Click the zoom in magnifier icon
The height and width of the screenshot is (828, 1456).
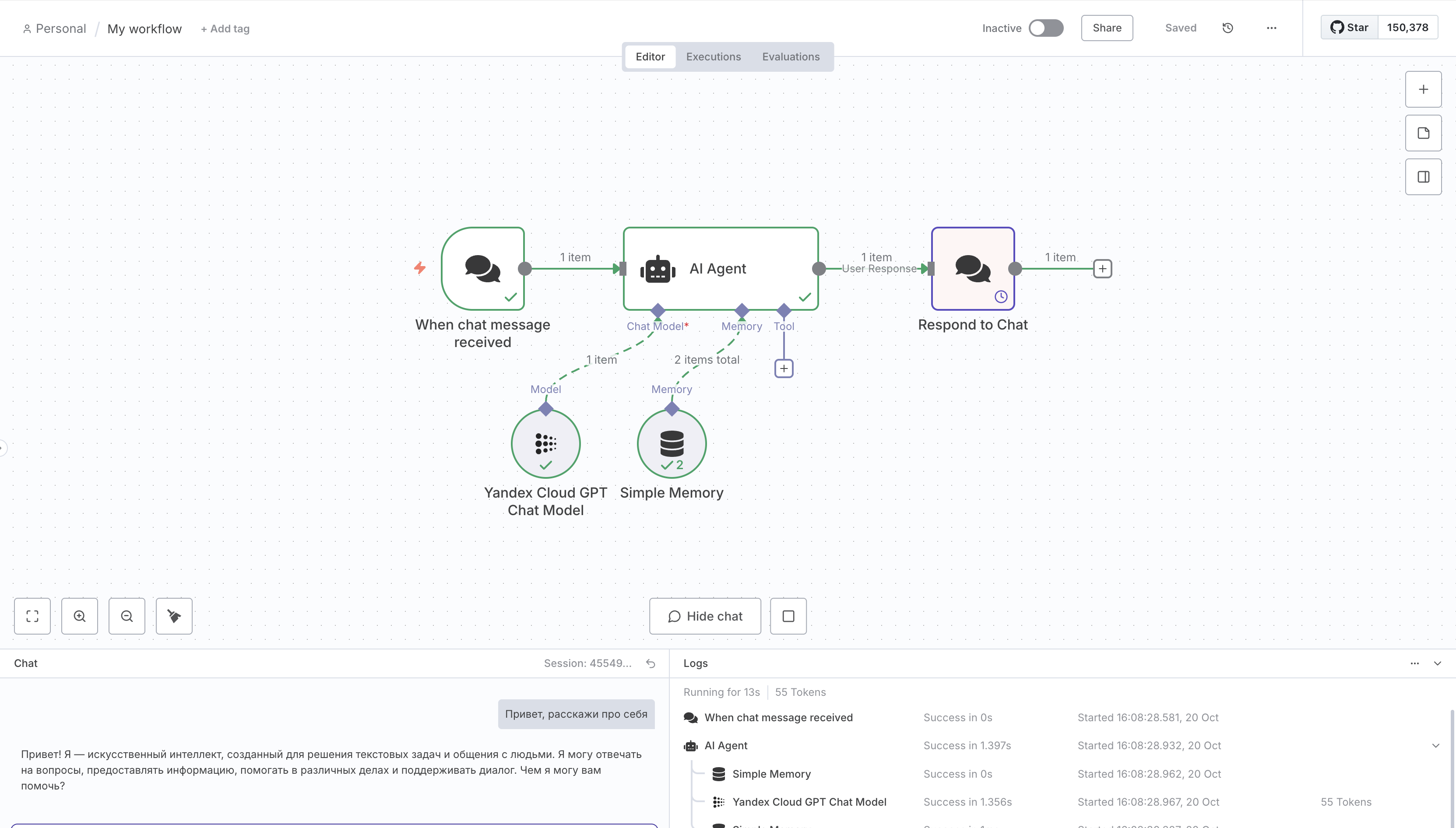coord(80,616)
